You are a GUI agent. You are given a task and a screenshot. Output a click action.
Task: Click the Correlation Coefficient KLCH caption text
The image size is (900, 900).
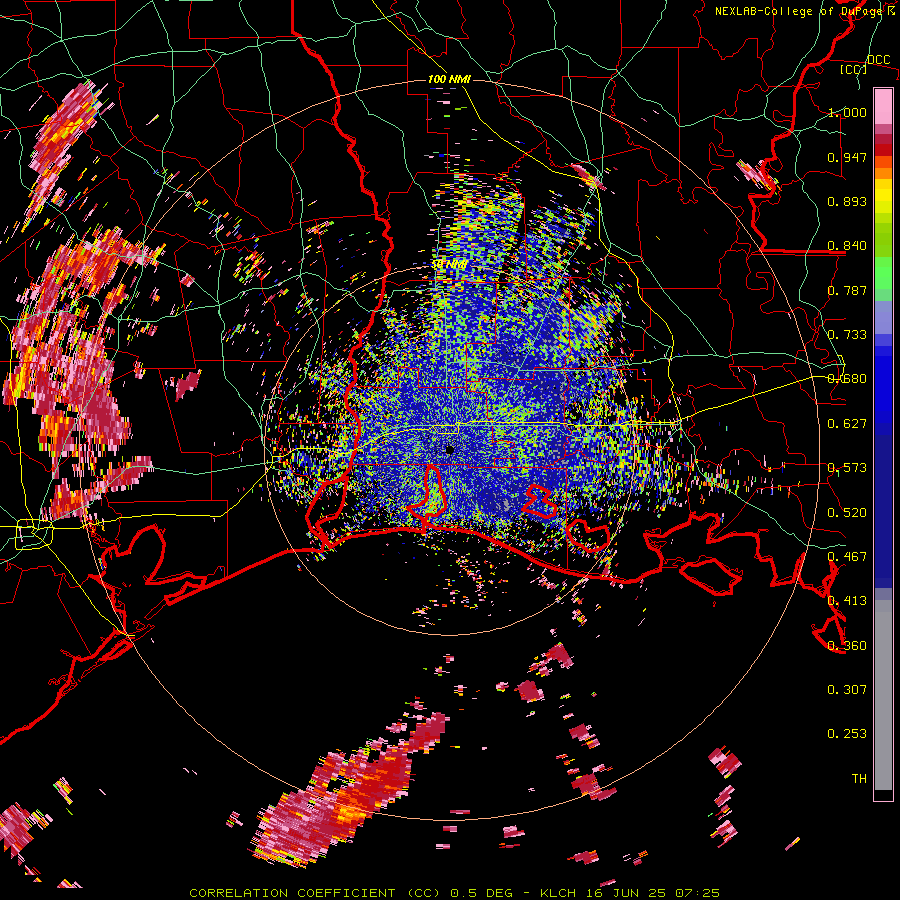[x=454, y=893]
